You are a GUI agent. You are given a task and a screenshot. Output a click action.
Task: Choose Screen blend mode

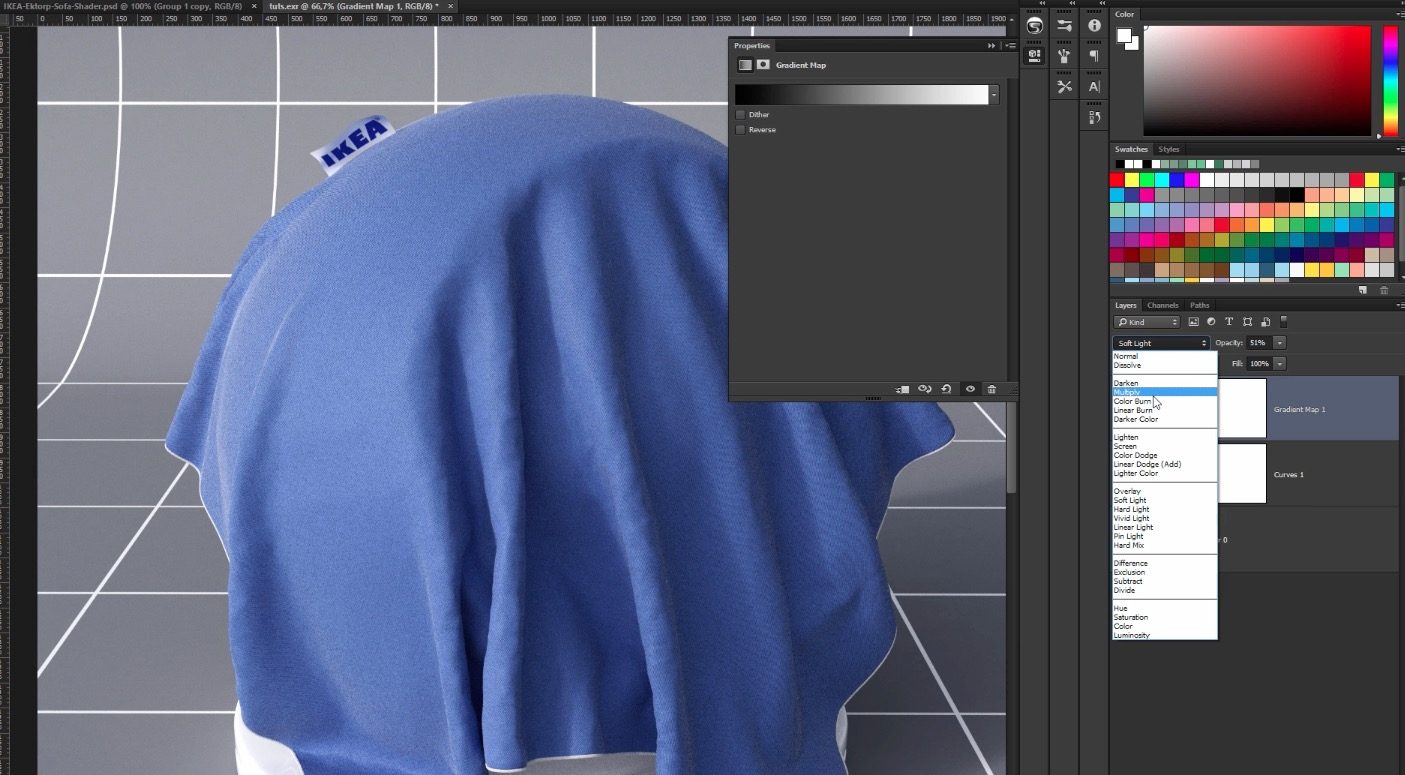tap(1165, 446)
